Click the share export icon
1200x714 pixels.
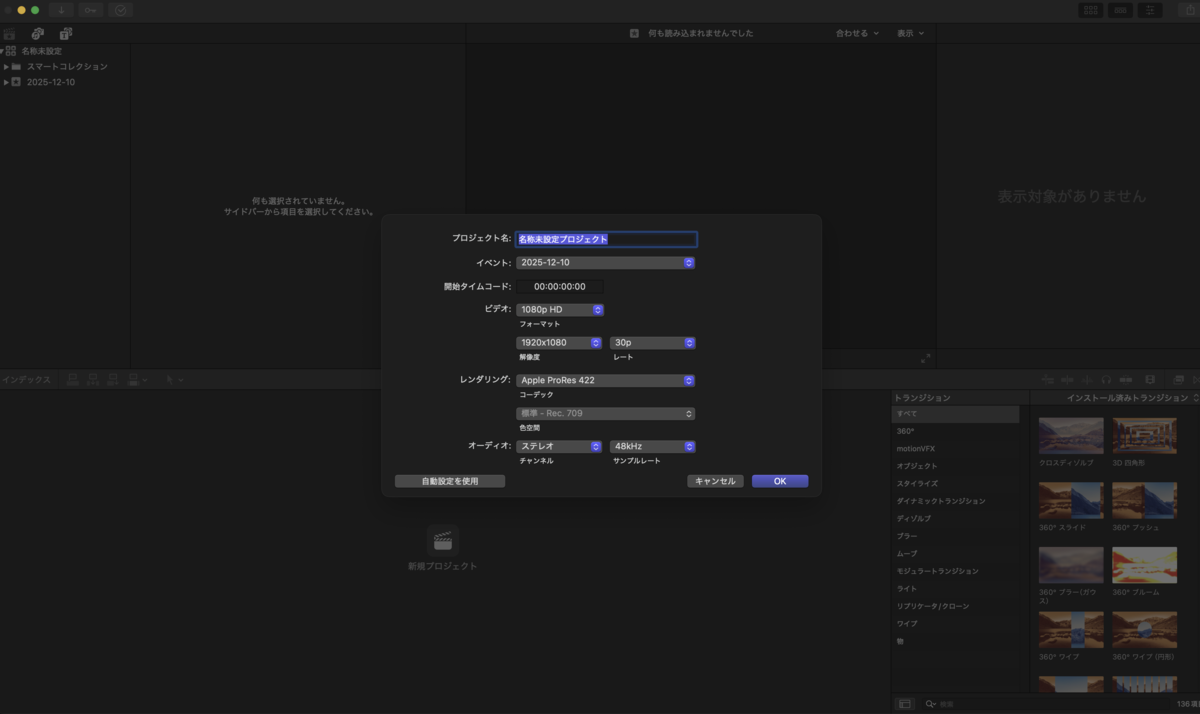pyautogui.click(x=1190, y=10)
